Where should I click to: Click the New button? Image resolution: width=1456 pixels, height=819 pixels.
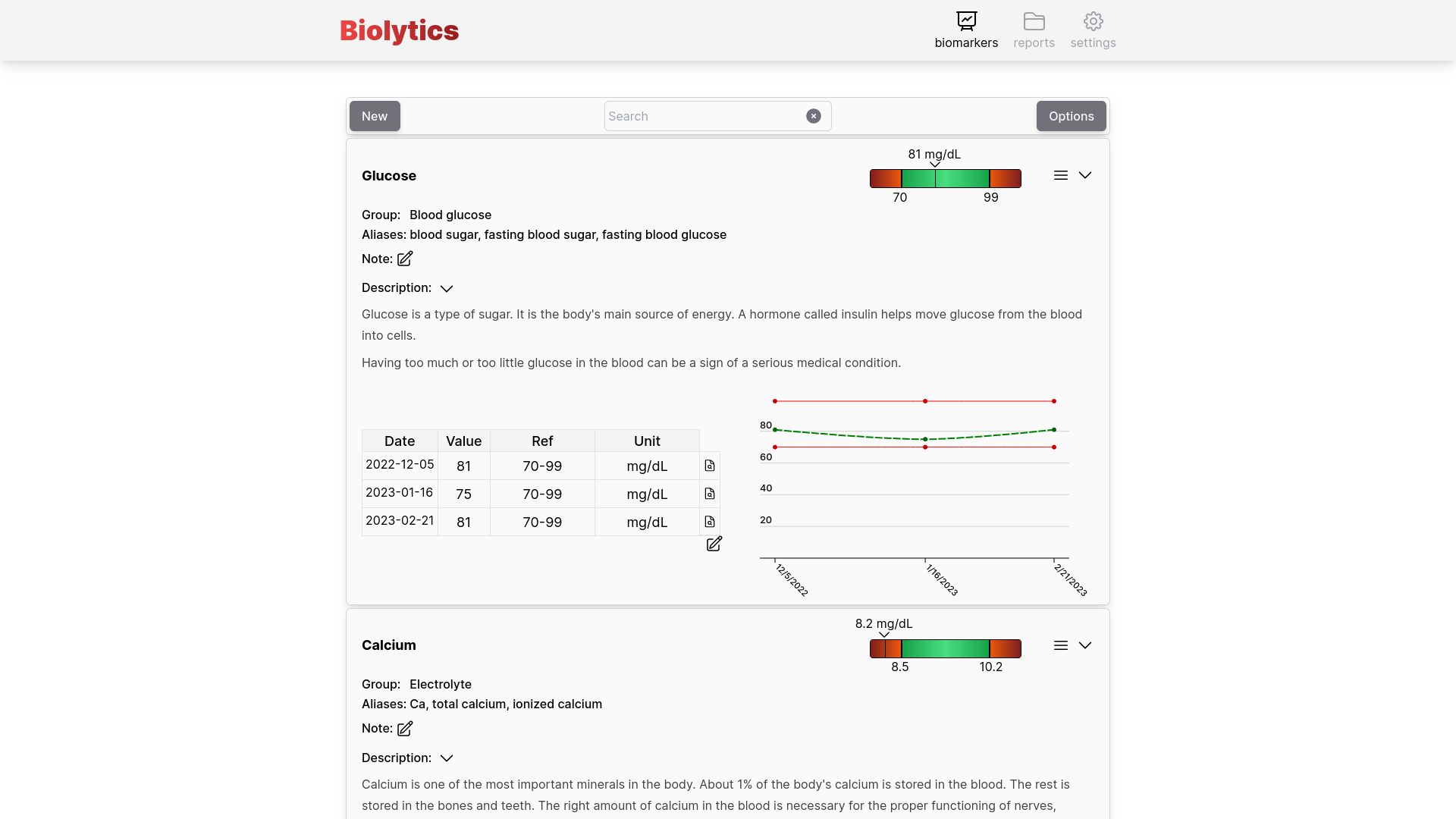[x=375, y=116]
